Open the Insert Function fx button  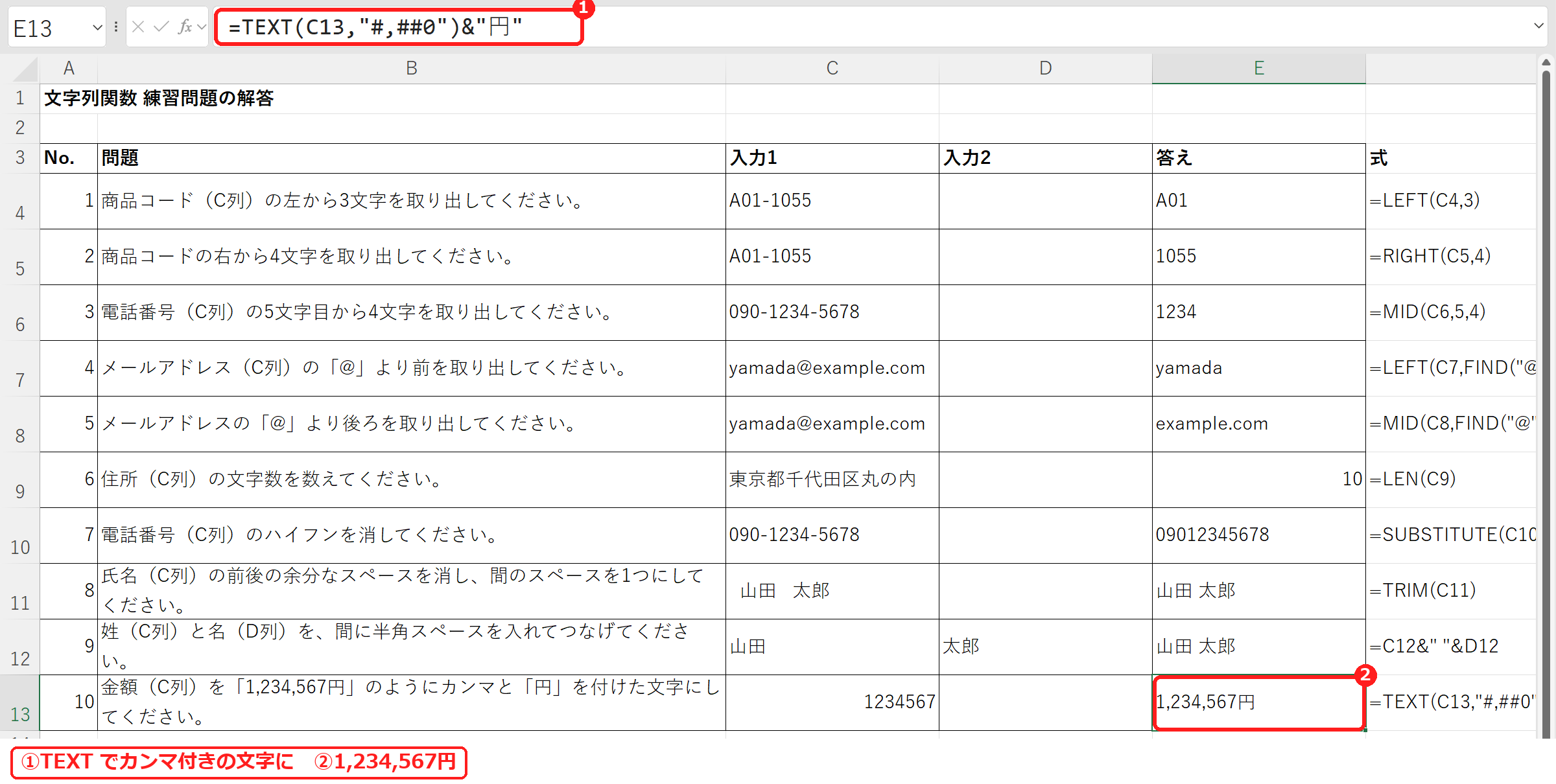(x=185, y=27)
